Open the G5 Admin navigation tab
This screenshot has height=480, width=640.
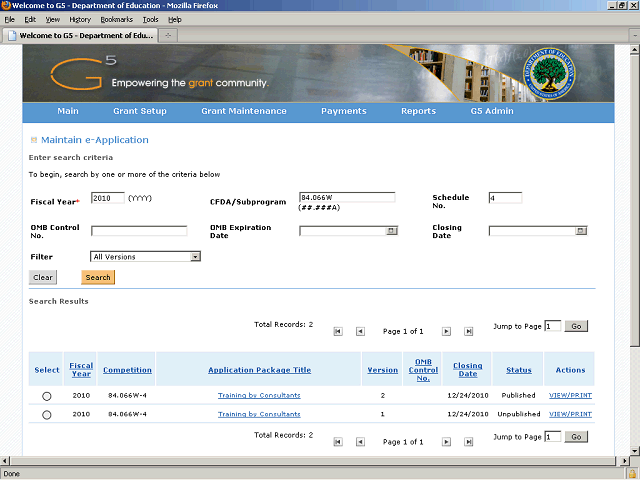pos(492,111)
